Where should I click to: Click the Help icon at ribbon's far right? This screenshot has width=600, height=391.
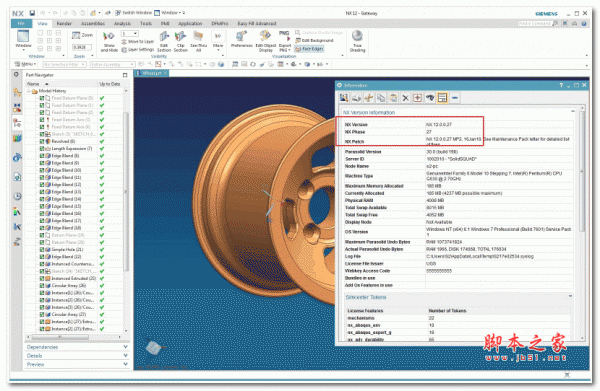(x=584, y=24)
